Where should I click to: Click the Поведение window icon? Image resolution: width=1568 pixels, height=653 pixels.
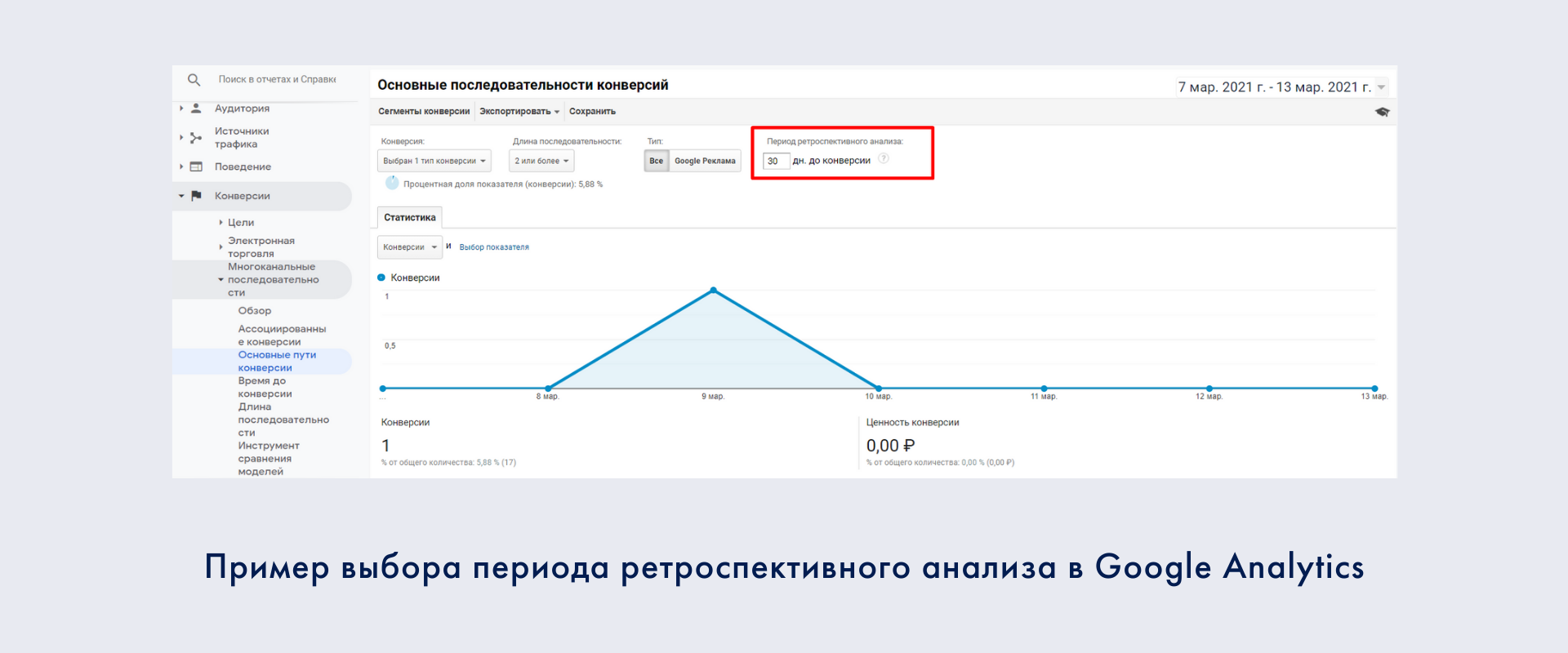196,167
